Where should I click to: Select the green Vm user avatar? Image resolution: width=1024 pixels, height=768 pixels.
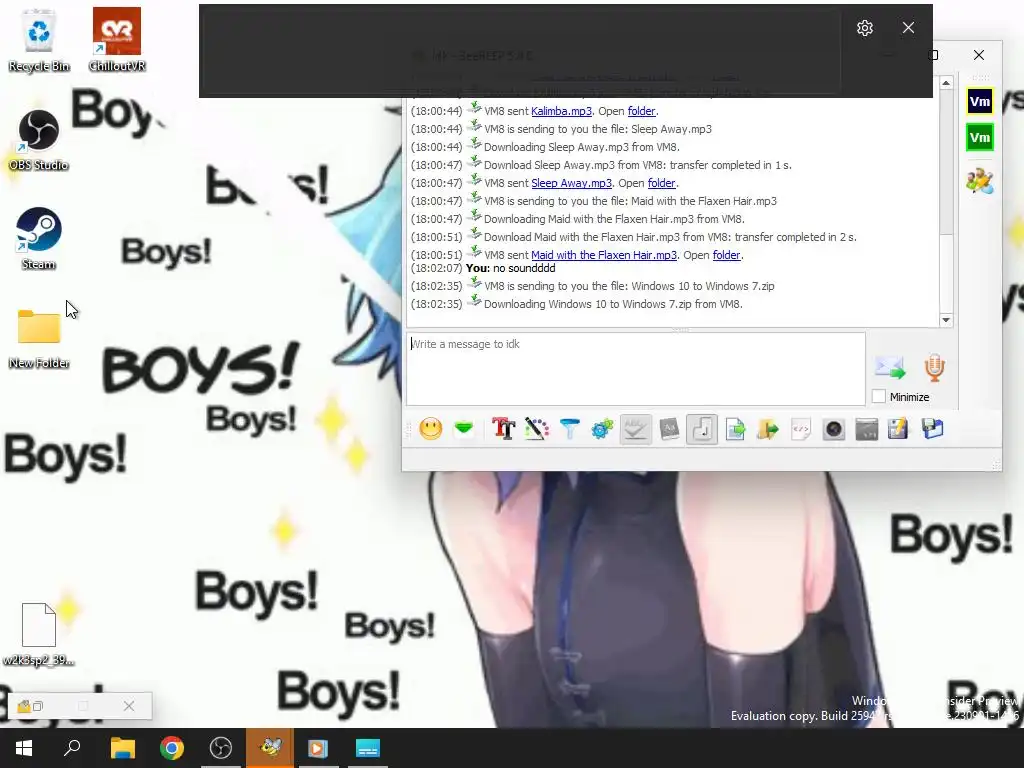980,138
